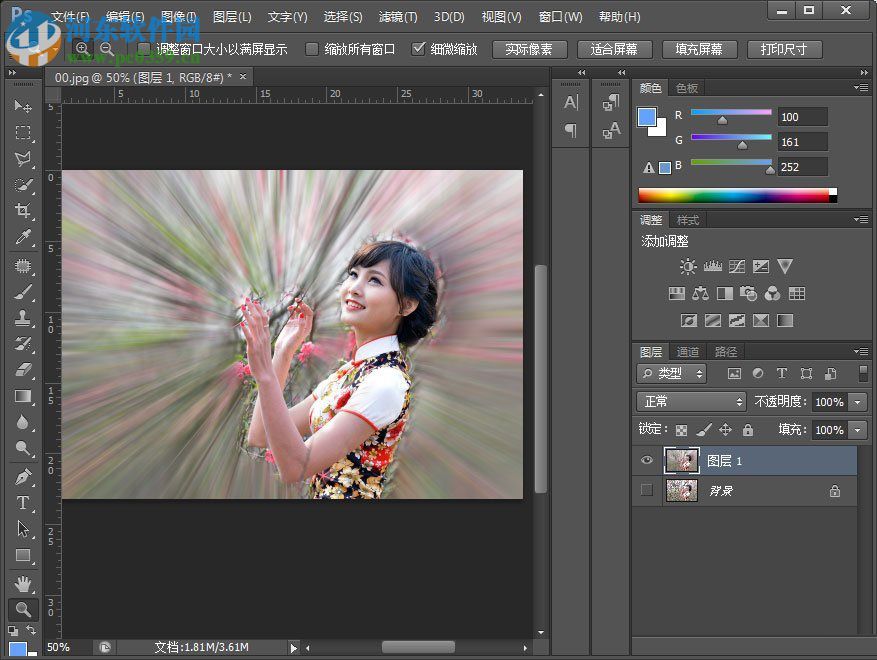Click the 适合屏幕 button
The width and height of the screenshot is (877, 660).
coord(614,49)
